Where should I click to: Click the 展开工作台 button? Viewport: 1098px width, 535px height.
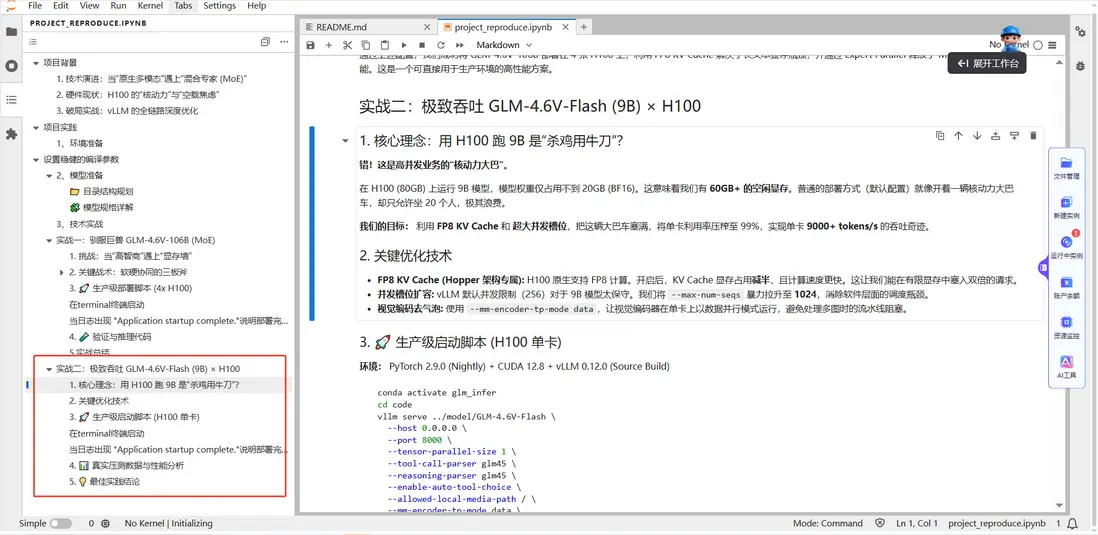(987, 63)
